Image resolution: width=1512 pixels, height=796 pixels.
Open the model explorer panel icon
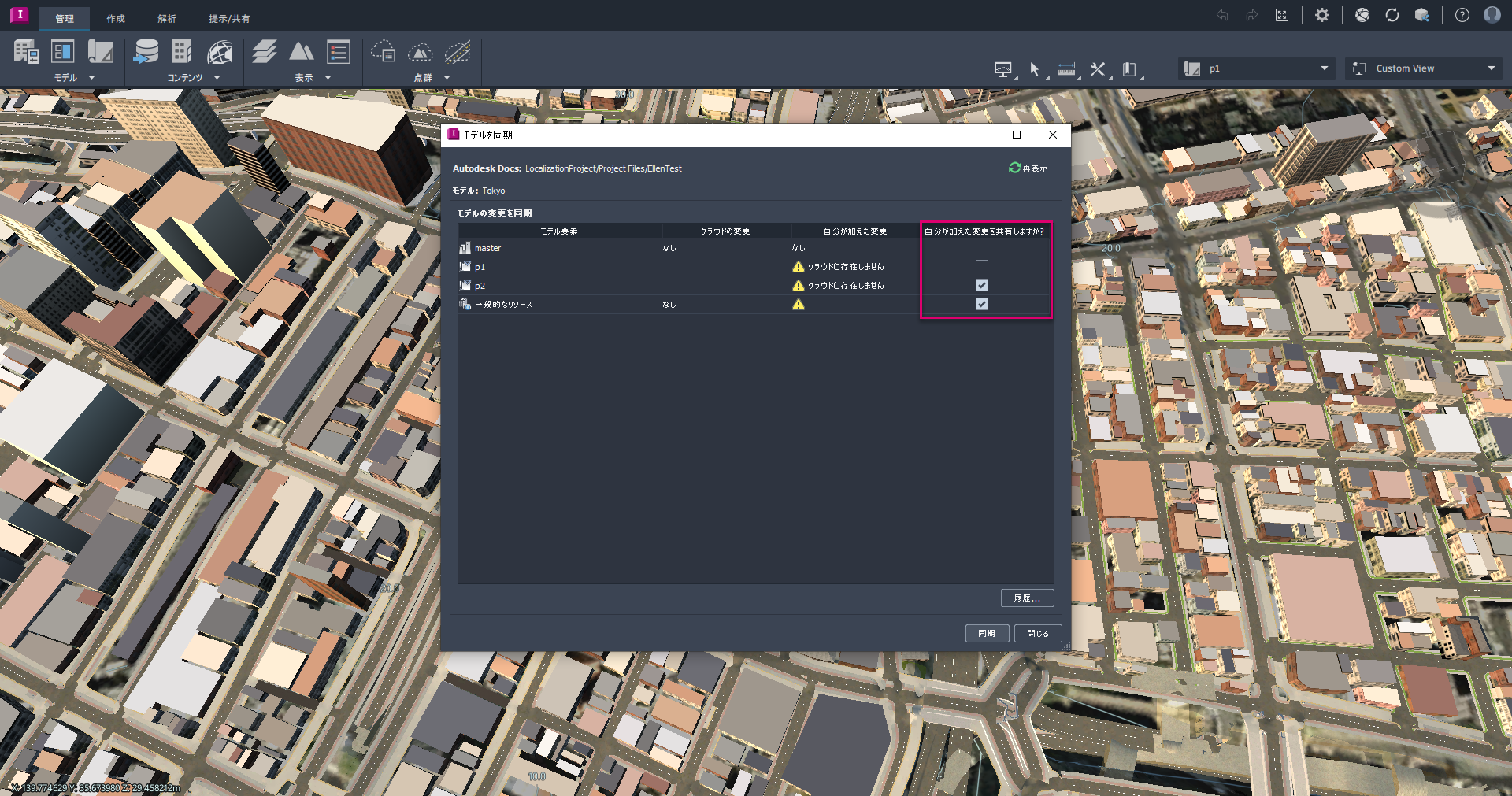63,52
